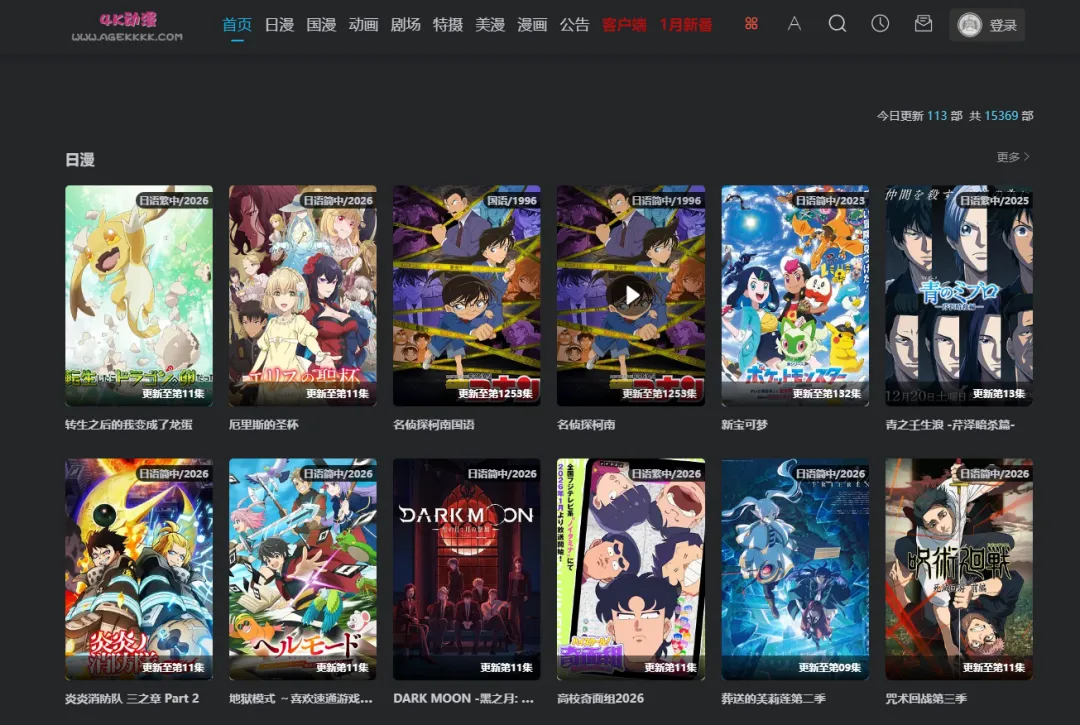Click 日语简中/2023 tag on 新宝可梦

click(x=830, y=200)
